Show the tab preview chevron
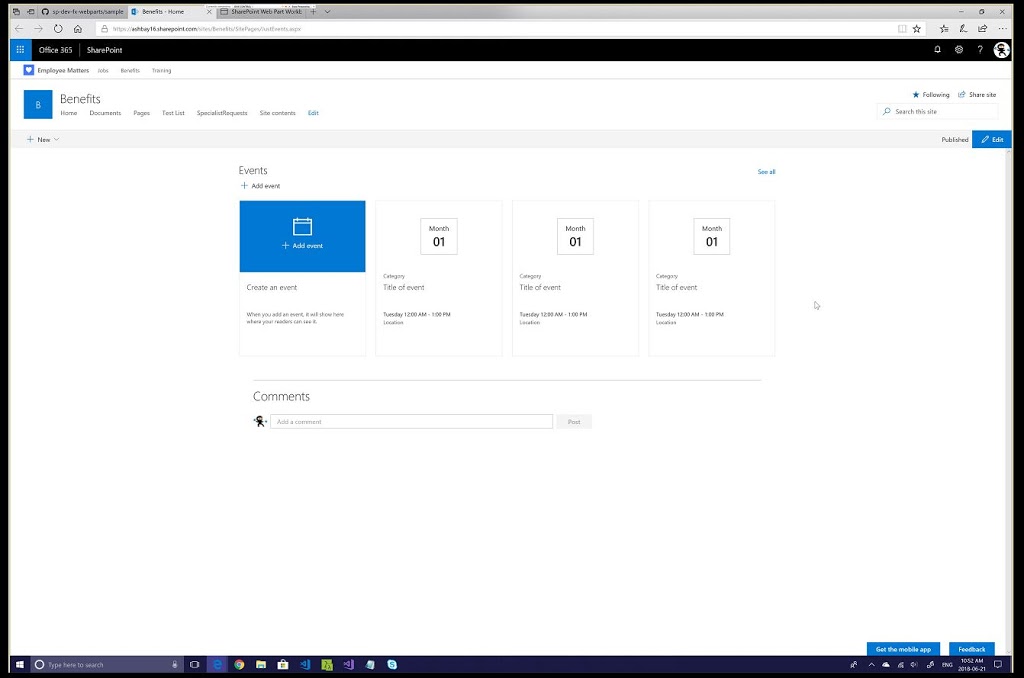The height and width of the screenshot is (678, 1024). click(327, 11)
